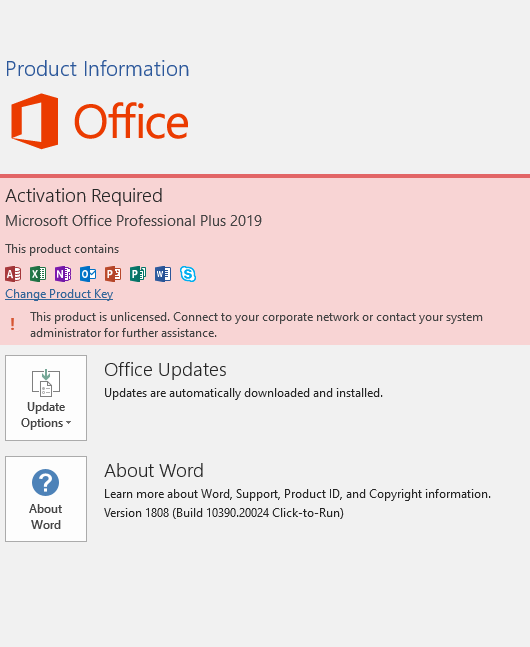Click the red exclamation warning icon
Screen dimensions: 530x647
[12, 324]
